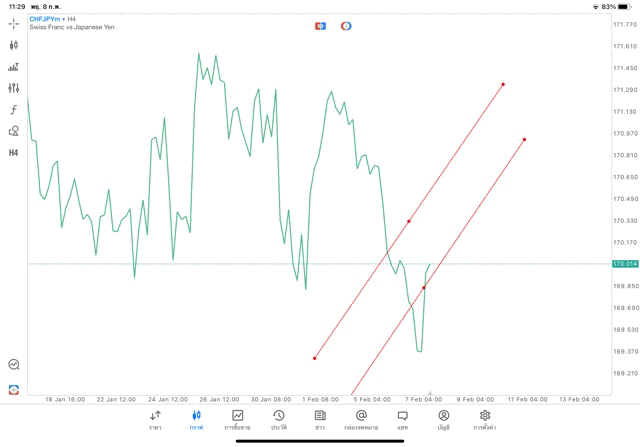This screenshot has width=640, height=447.
Task: Open the กล่องจดหมาย mailbox tab
Action: 361,419
